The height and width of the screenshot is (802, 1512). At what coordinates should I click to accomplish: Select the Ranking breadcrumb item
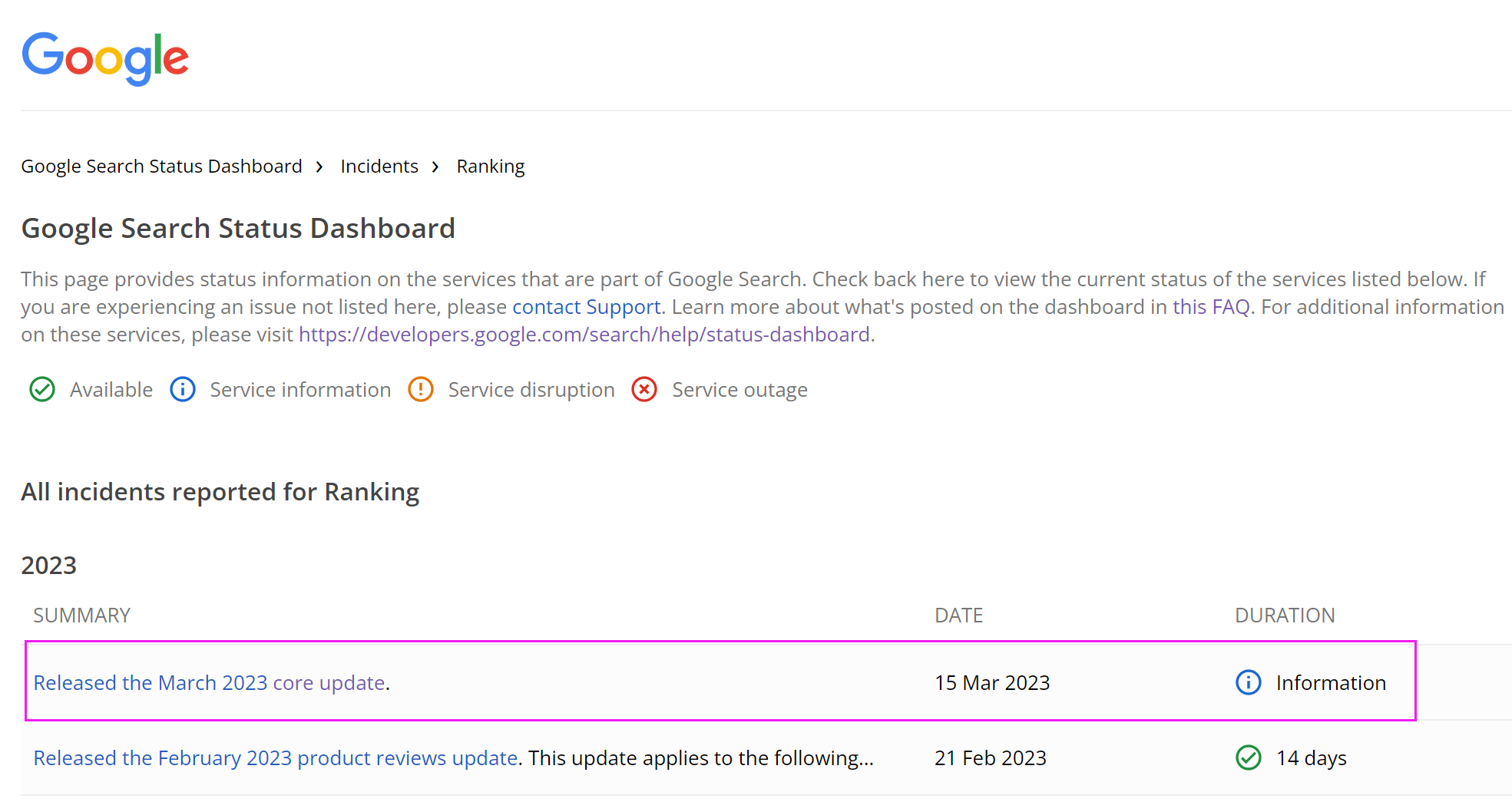click(x=491, y=167)
